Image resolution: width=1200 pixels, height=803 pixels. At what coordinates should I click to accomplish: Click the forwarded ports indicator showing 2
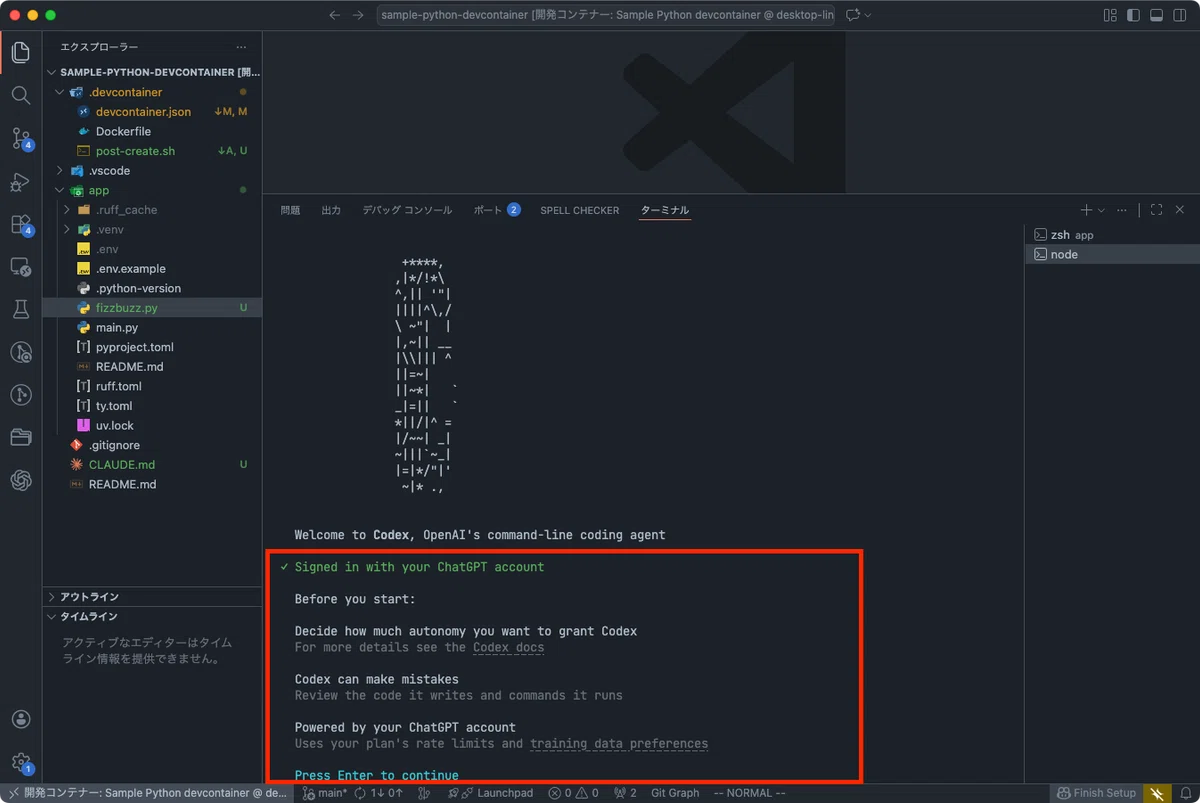point(623,793)
